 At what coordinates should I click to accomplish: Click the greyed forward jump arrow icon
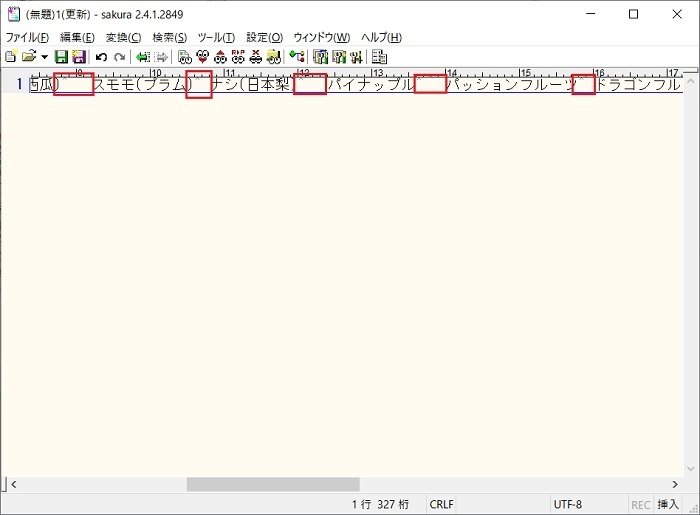click(x=161, y=57)
